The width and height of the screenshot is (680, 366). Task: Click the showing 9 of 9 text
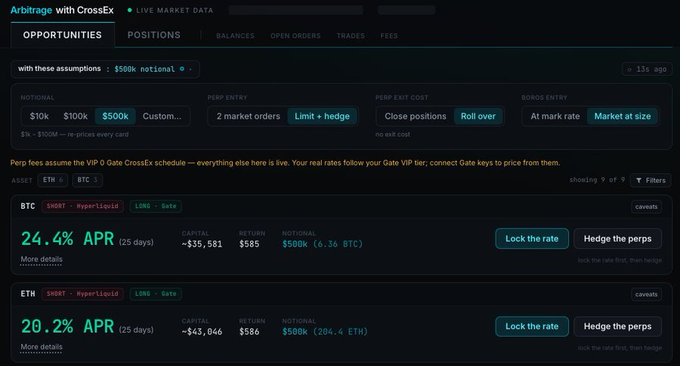click(597, 180)
